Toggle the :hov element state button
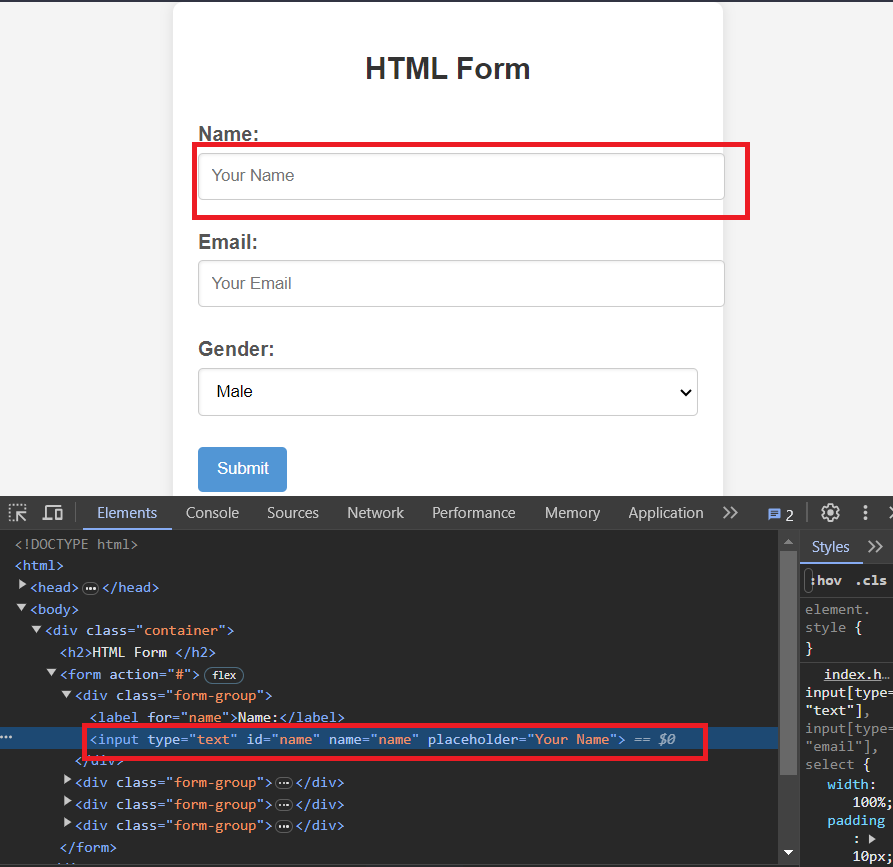The image size is (893, 867). click(826, 581)
